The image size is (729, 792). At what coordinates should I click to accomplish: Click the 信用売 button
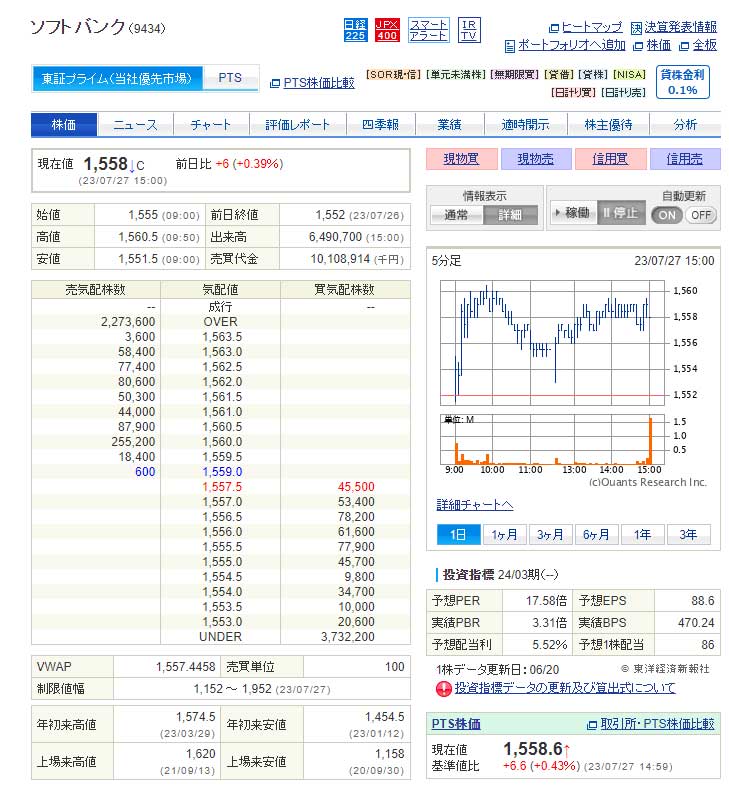click(x=685, y=159)
